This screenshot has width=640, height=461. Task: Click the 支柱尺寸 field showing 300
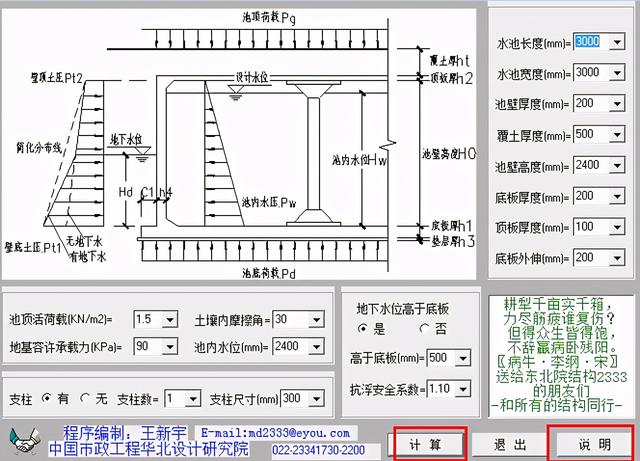295,398
